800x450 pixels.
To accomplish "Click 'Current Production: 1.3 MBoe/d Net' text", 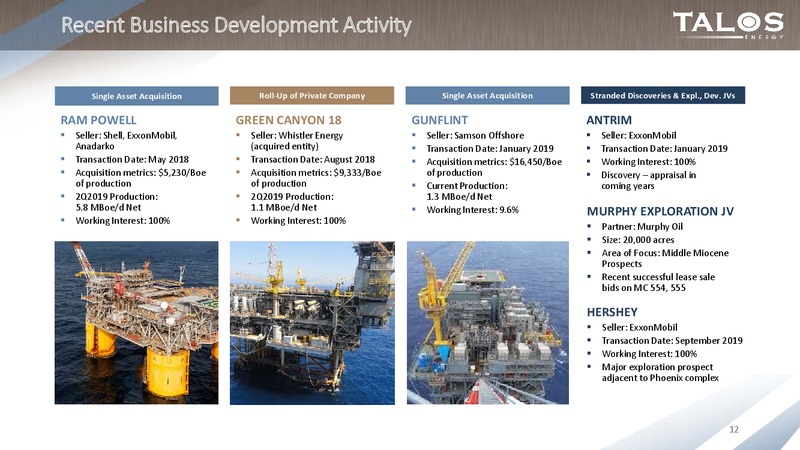I will (467, 191).
